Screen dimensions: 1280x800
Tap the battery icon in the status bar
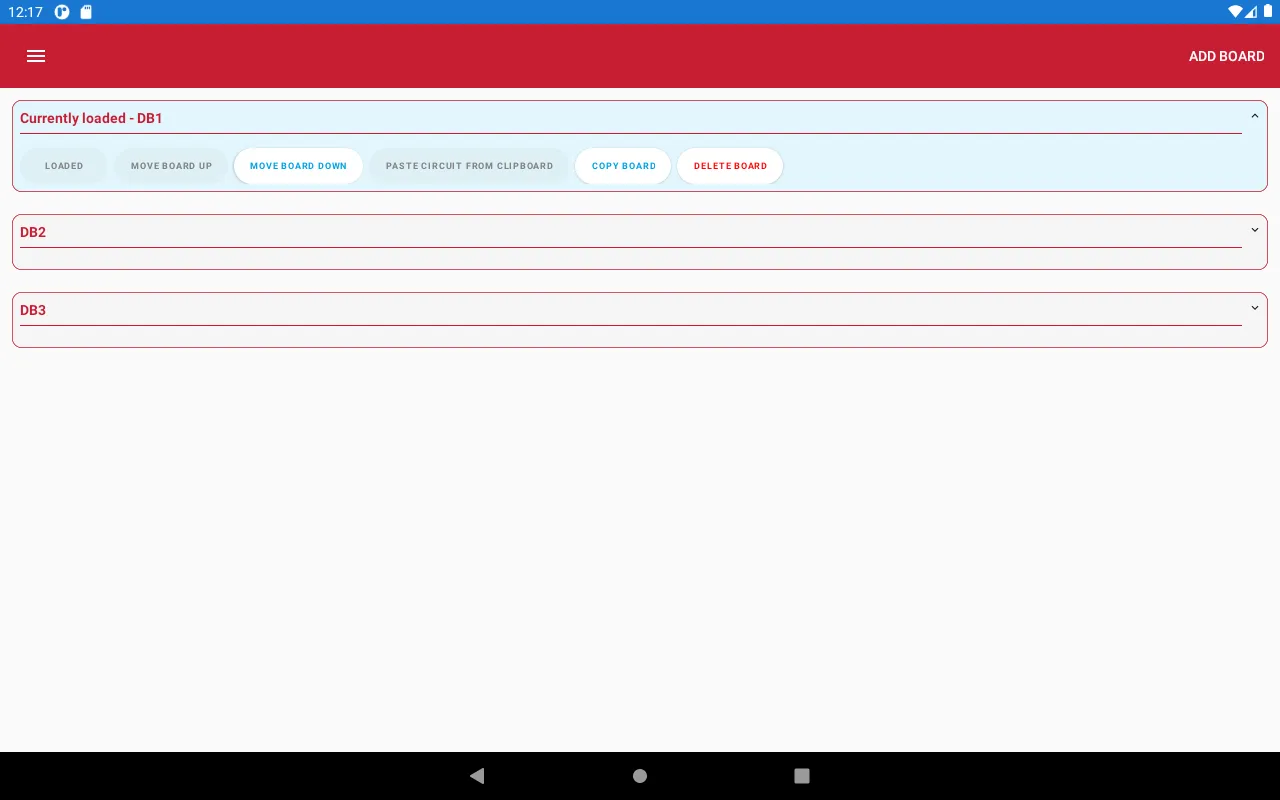click(1268, 12)
